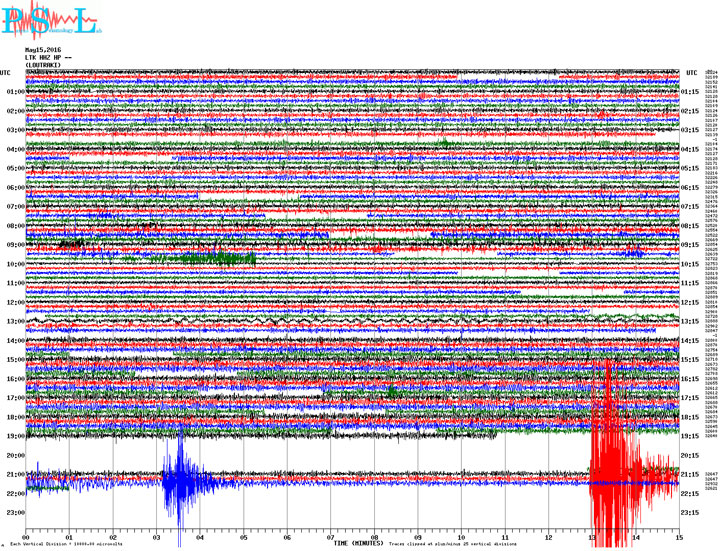This screenshot has width=720, height=551.
Task: Click the 07 minute tick on bottom axis
Action: (330, 536)
